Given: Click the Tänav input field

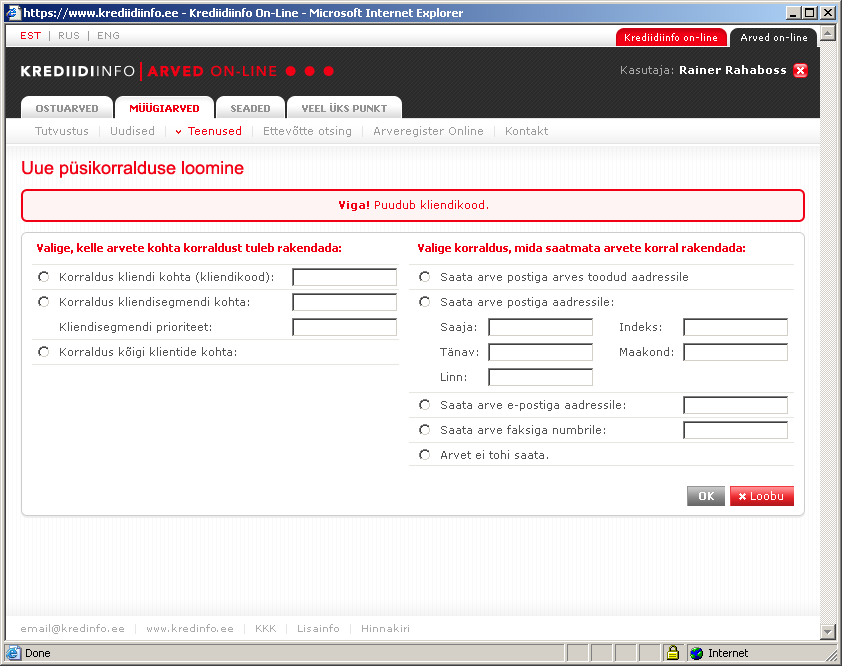Looking at the screenshot, I should (x=540, y=352).
